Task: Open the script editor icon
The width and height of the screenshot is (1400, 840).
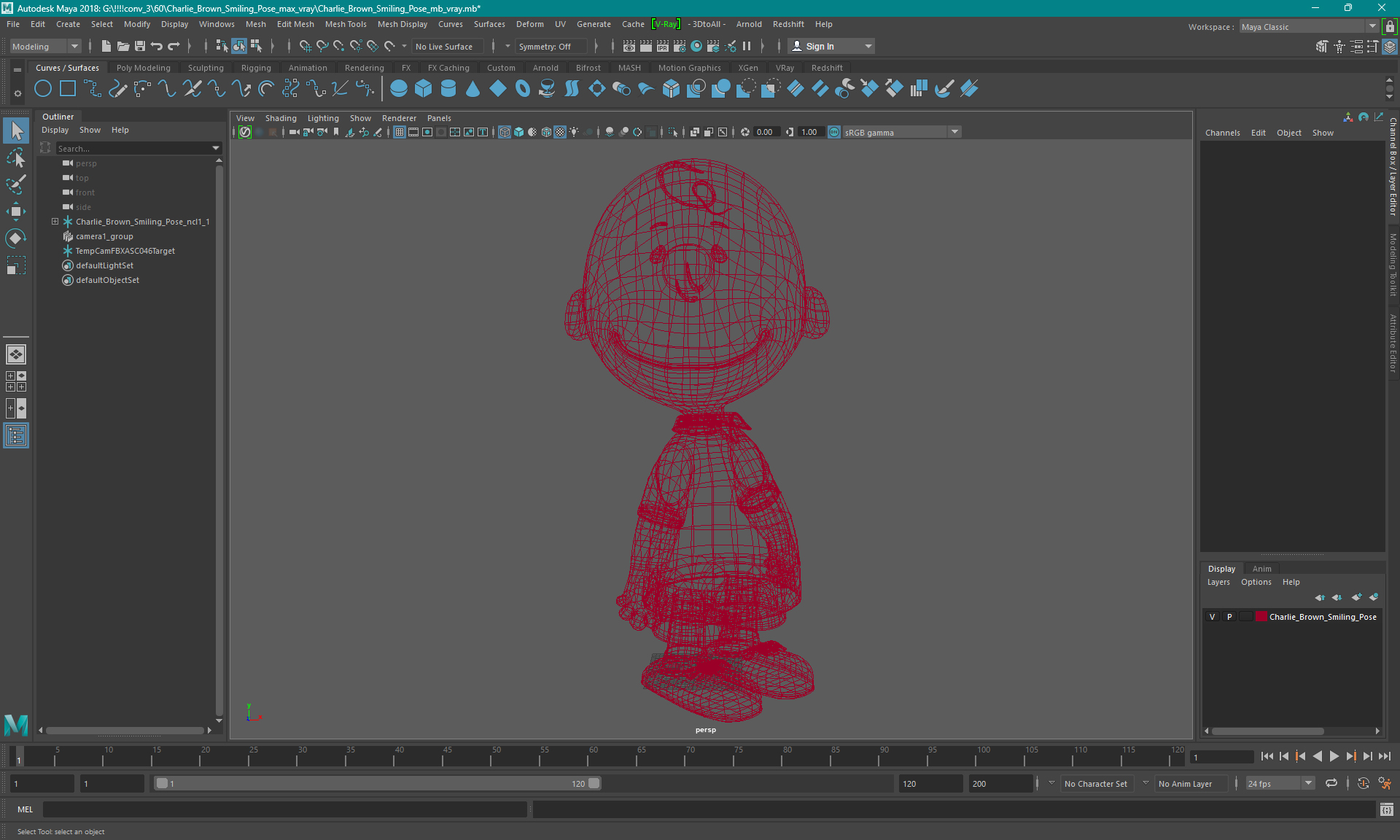Action: tap(1387, 809)
